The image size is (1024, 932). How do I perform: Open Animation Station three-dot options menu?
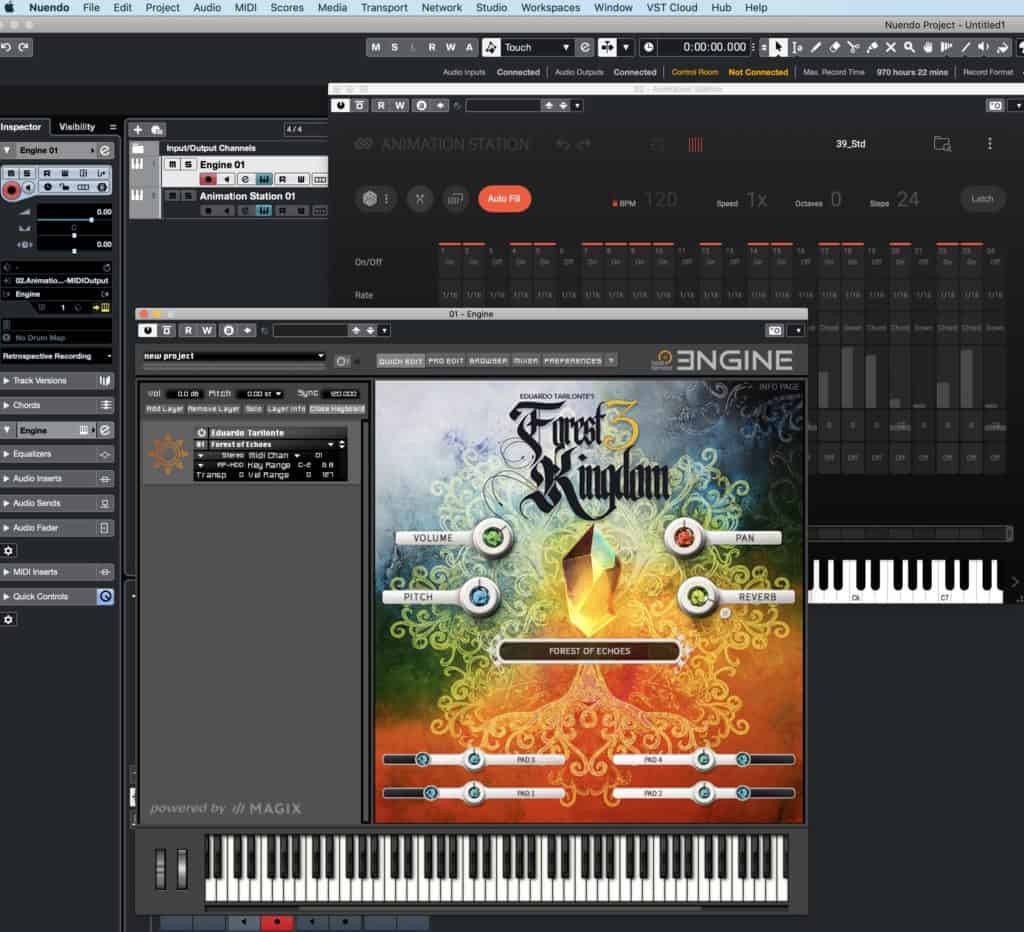pos(990,144)
